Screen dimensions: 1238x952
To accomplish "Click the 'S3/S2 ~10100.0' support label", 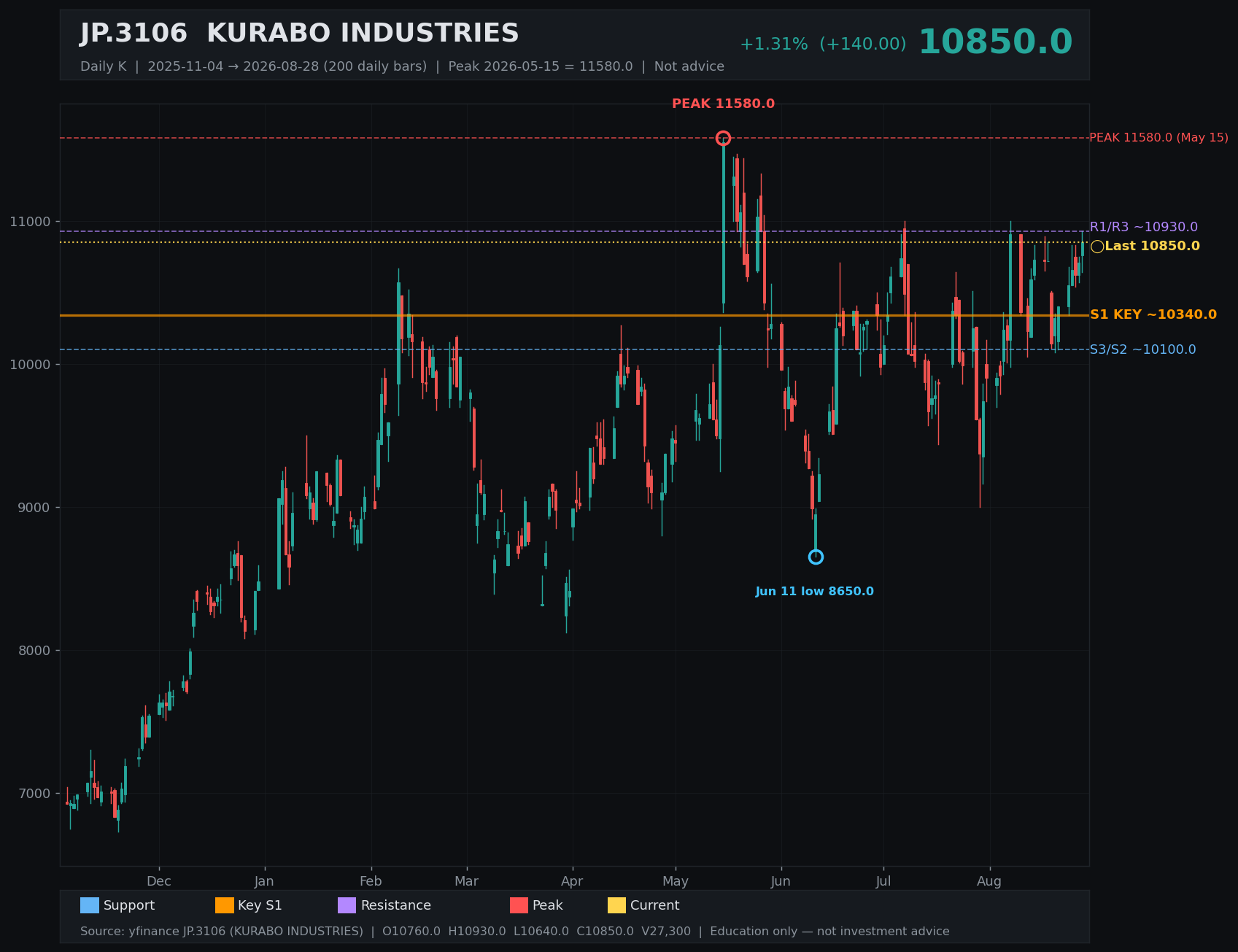I will pyautogui.click(x=1142, y=350).
